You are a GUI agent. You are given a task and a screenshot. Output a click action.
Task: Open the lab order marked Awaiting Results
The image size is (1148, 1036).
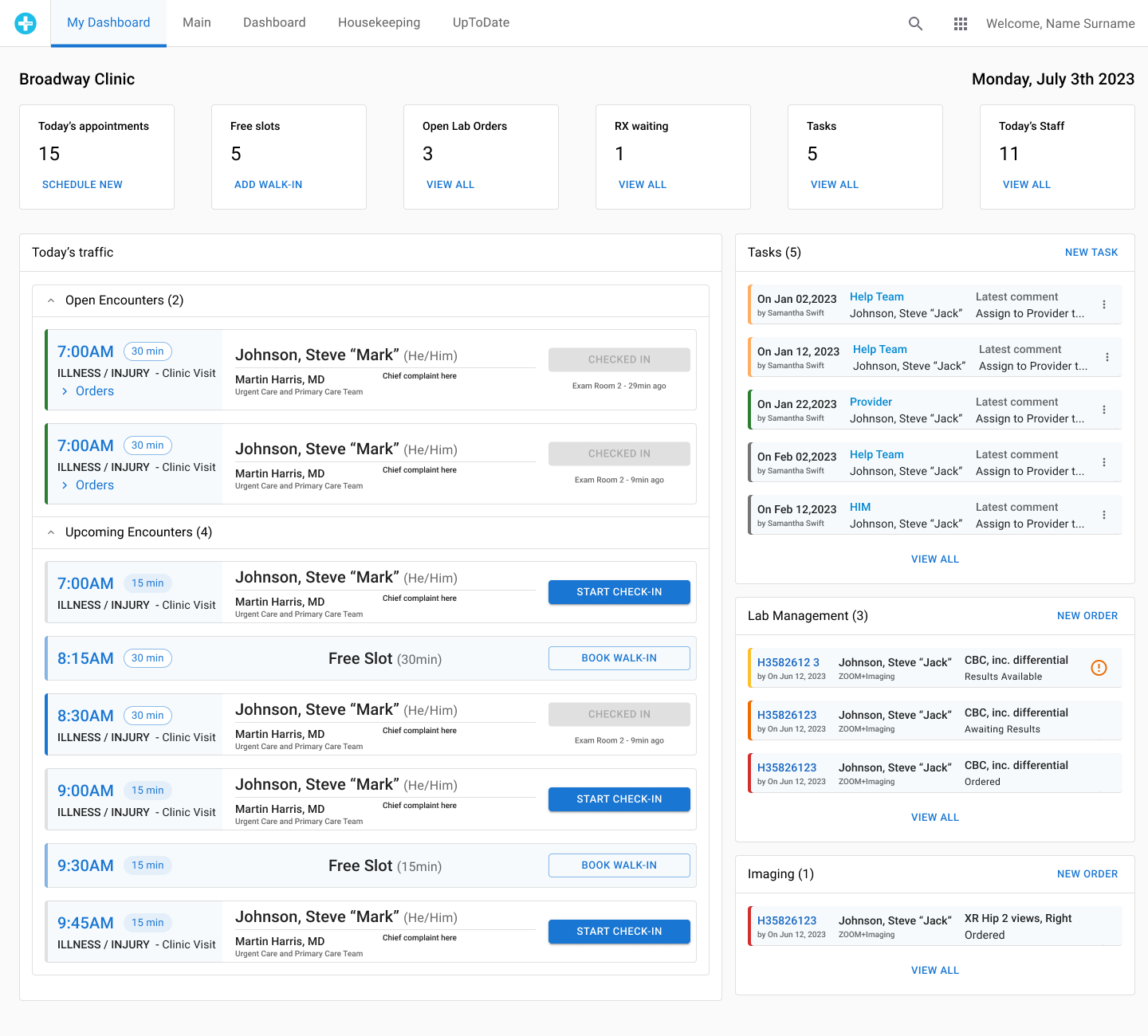(787, 715)
